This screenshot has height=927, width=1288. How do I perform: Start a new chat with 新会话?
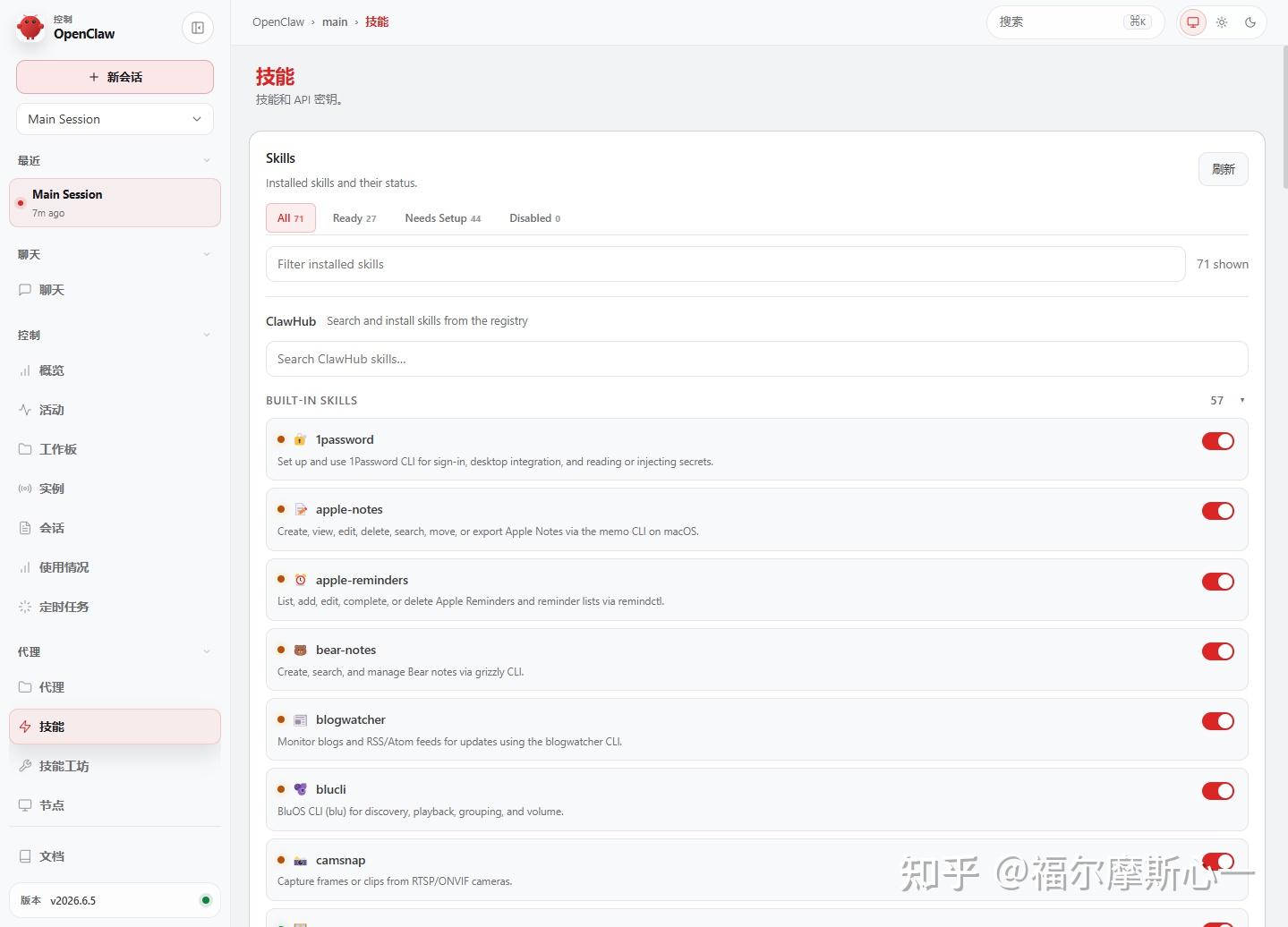point(115,77)
